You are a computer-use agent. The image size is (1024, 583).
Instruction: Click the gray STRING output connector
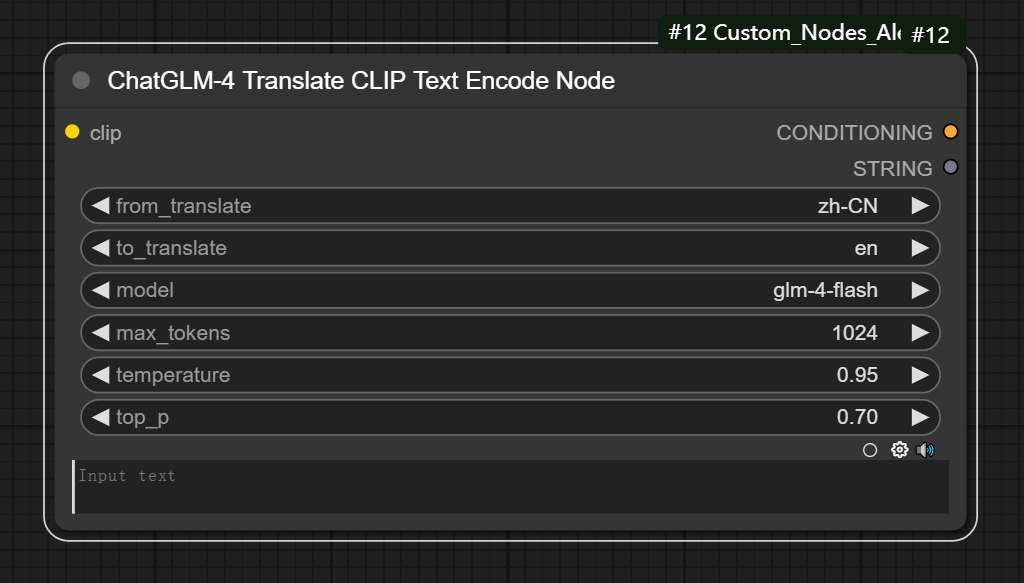pos(950,167)
